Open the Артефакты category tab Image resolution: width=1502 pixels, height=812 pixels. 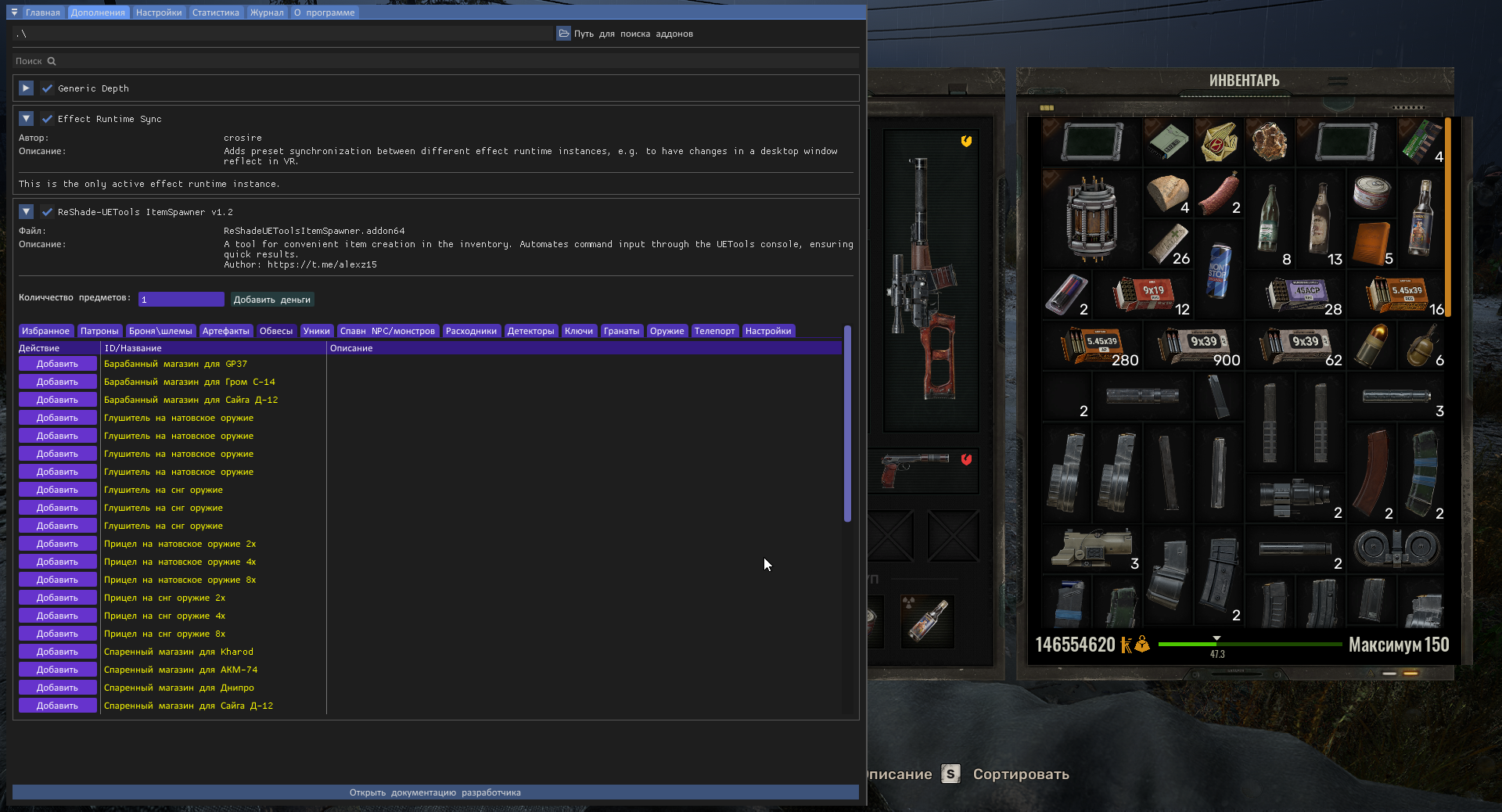click(225, 331)
